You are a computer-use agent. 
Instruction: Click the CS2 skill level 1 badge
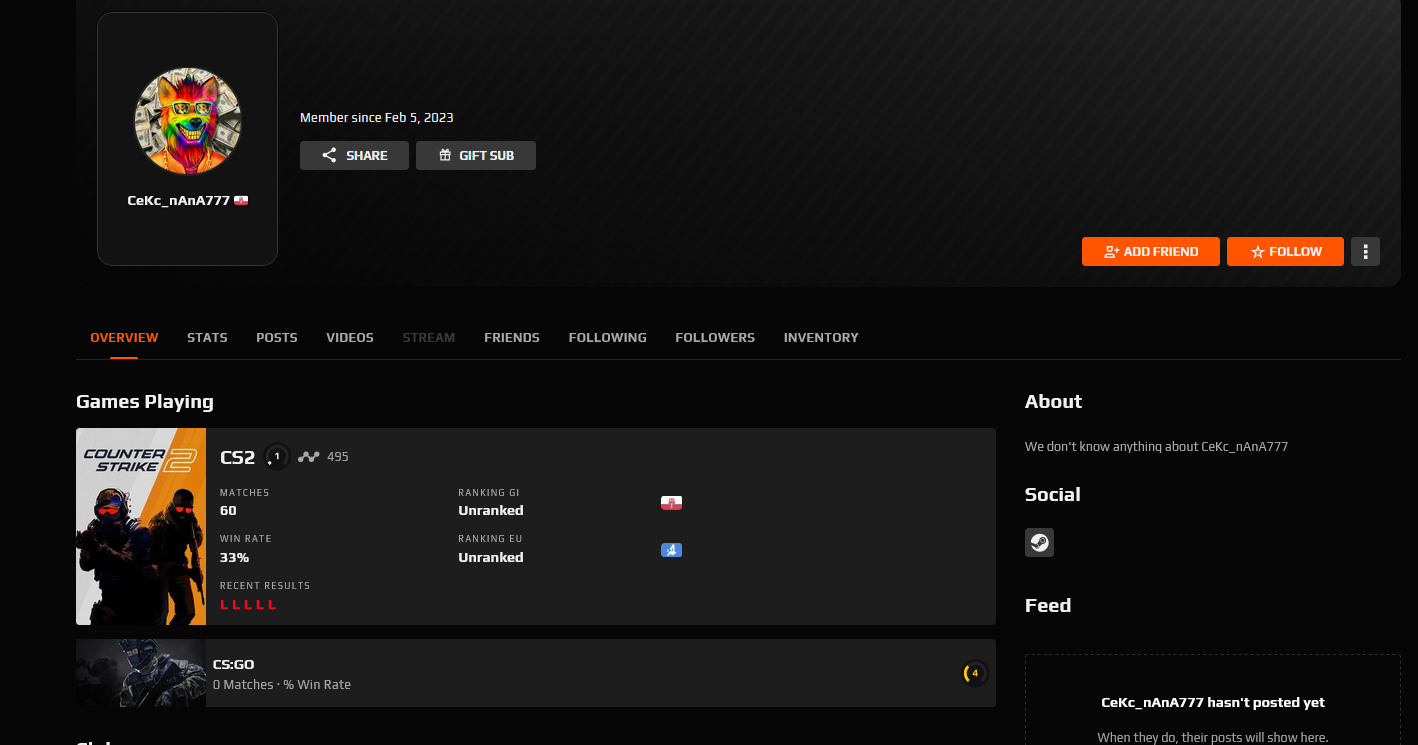click(x=277, y=457)
